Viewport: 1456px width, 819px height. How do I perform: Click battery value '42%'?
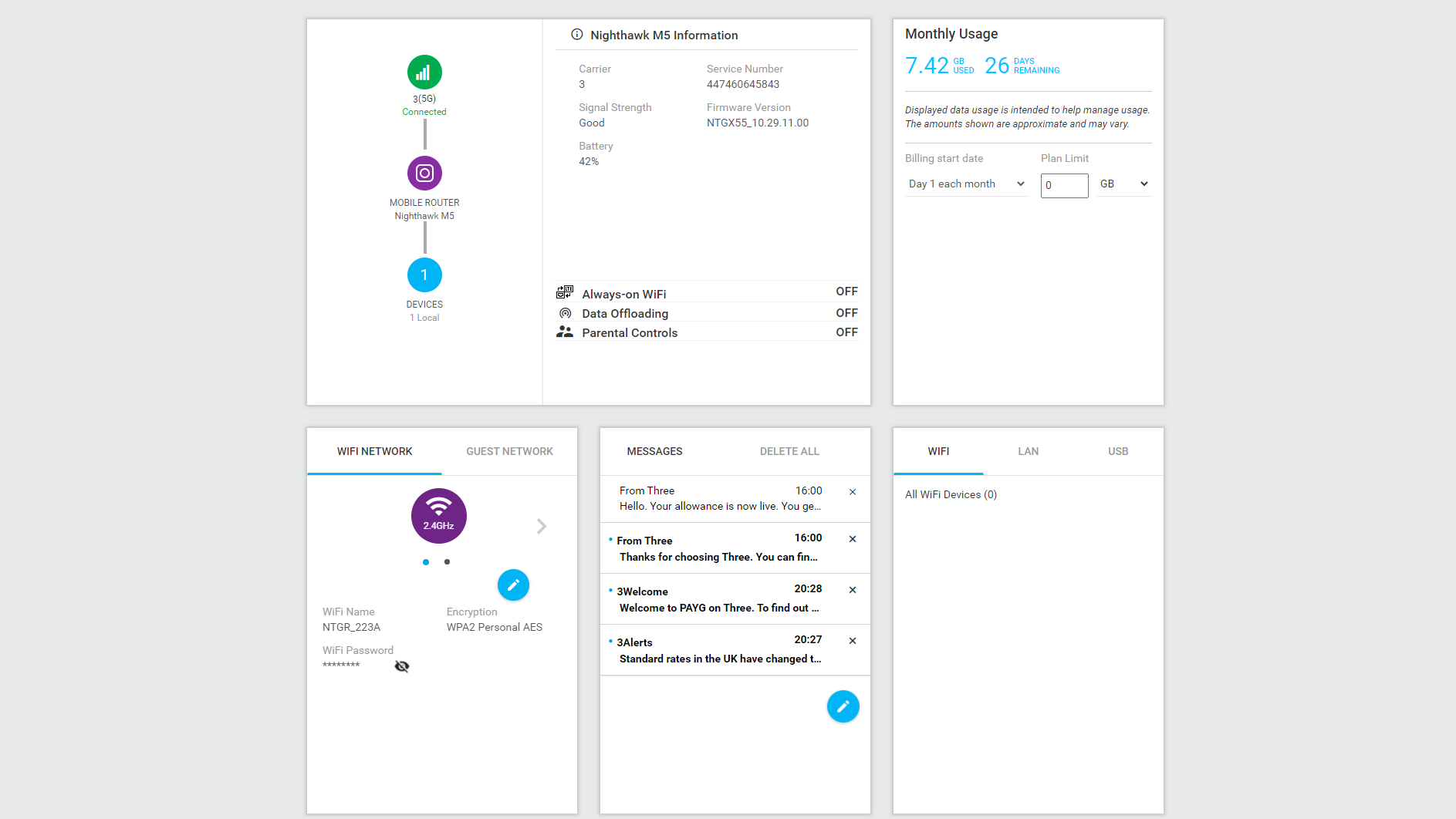pos(589,162)
